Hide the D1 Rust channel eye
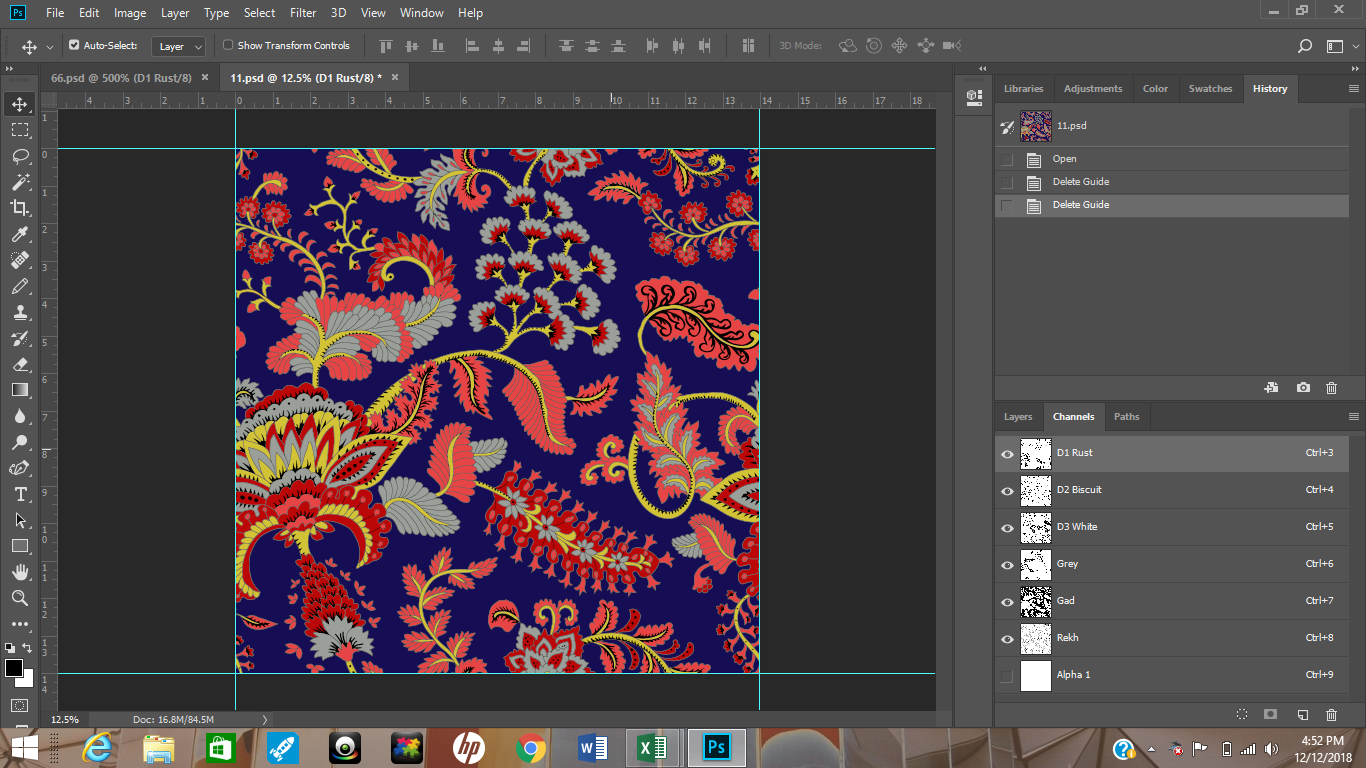This screenshot has width=1366, height=768. tap(1007, 454)
